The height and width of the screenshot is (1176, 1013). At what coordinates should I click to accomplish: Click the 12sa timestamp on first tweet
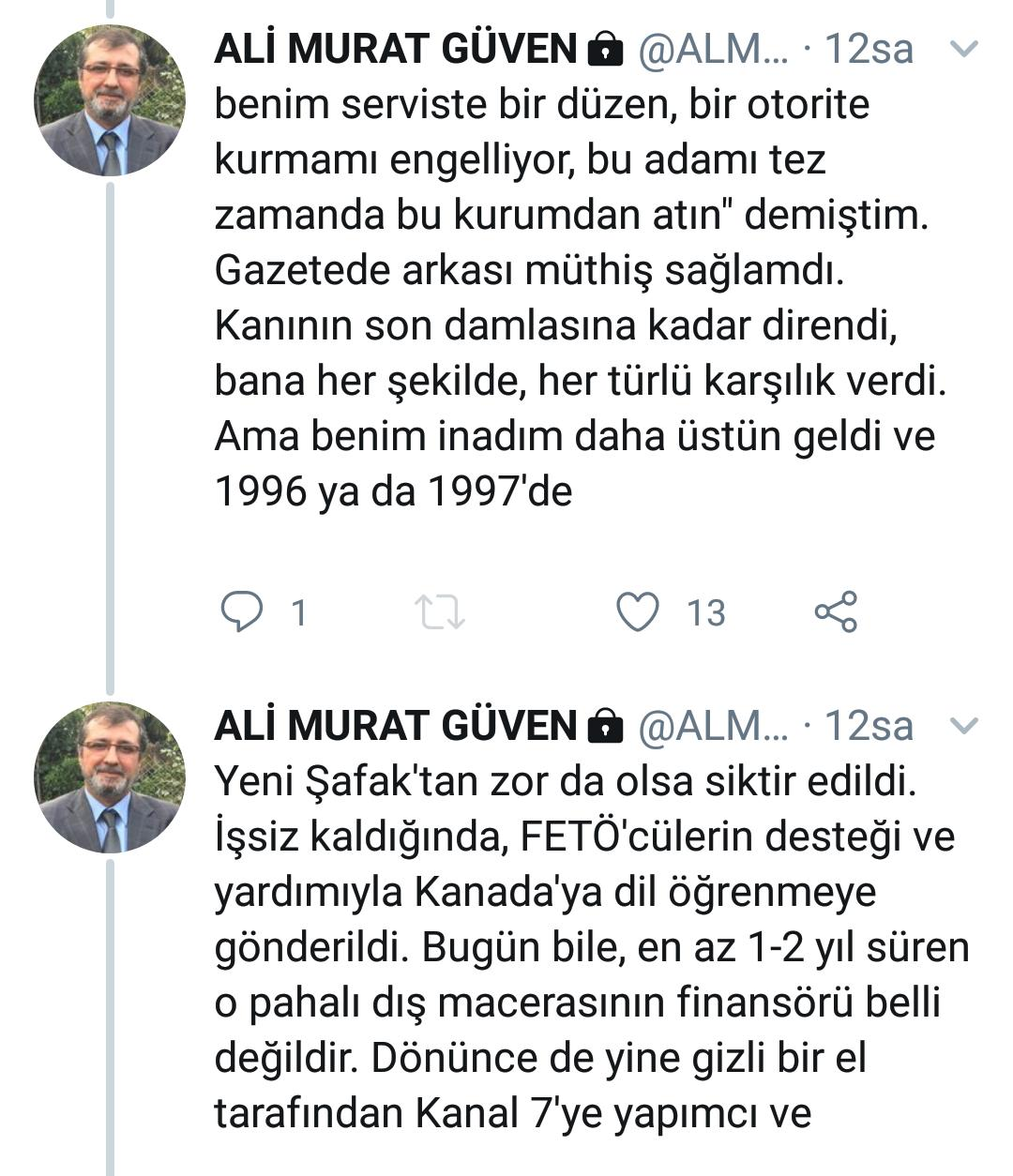pyautogui.click(x=868, y=49)
